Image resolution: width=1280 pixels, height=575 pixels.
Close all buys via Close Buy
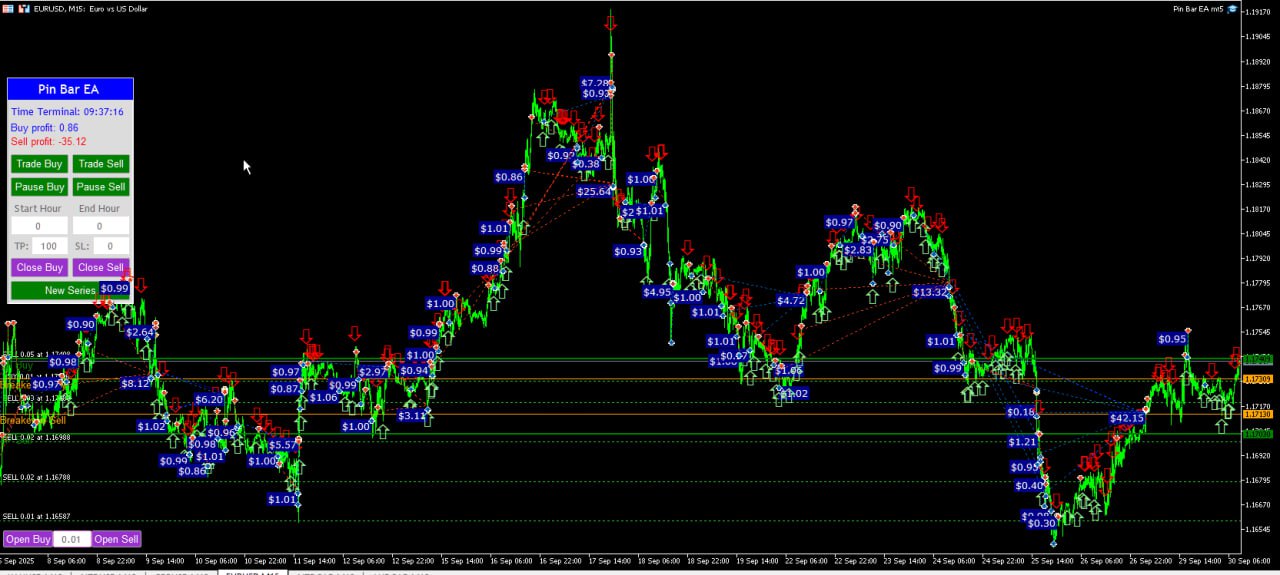[x=39, y=267]
